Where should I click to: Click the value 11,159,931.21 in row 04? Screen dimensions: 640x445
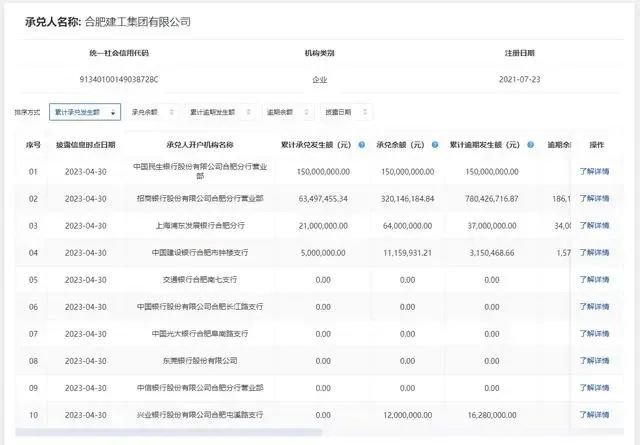point(407,253)
